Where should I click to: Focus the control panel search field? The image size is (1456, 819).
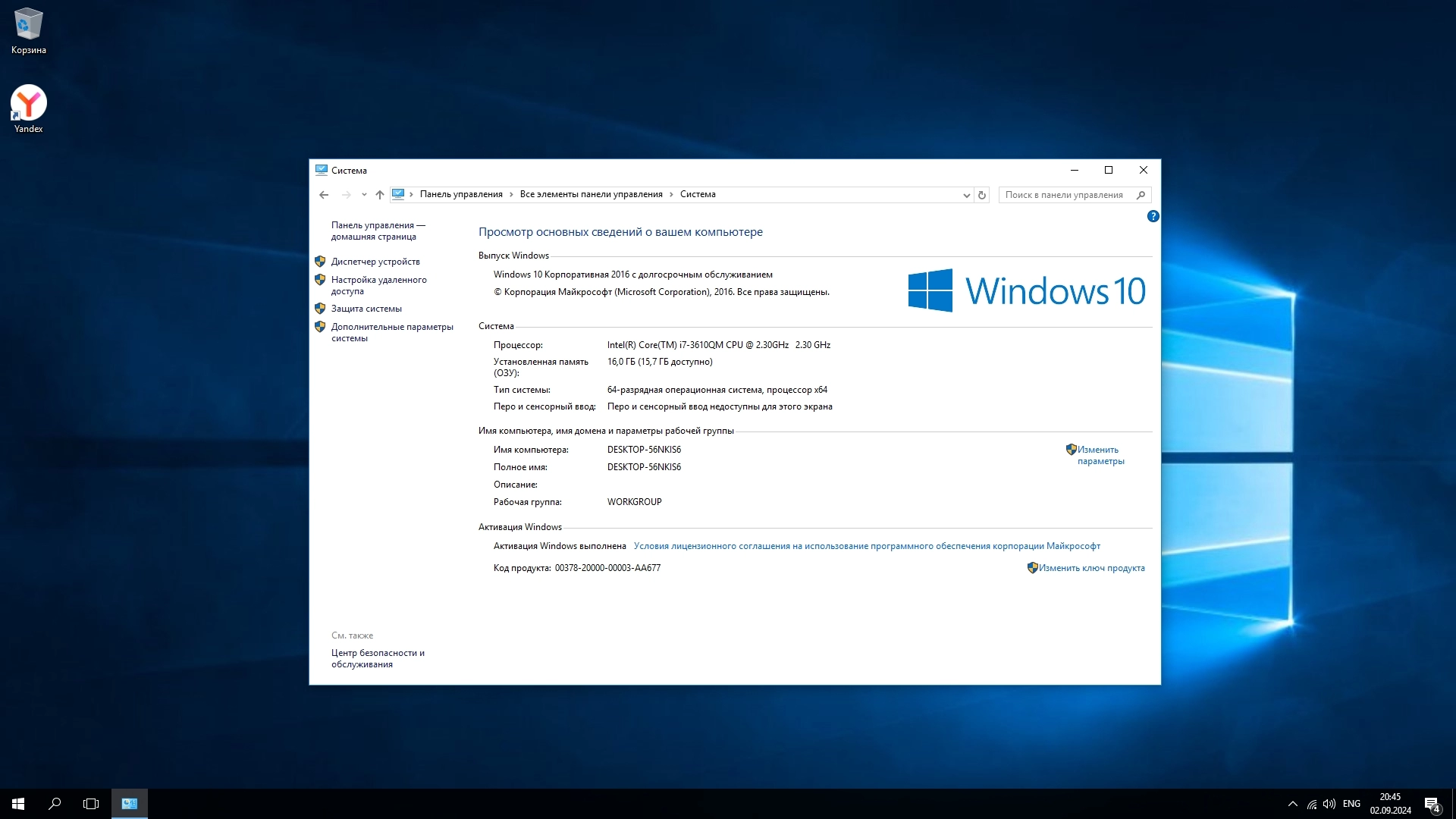point(1065,195)
